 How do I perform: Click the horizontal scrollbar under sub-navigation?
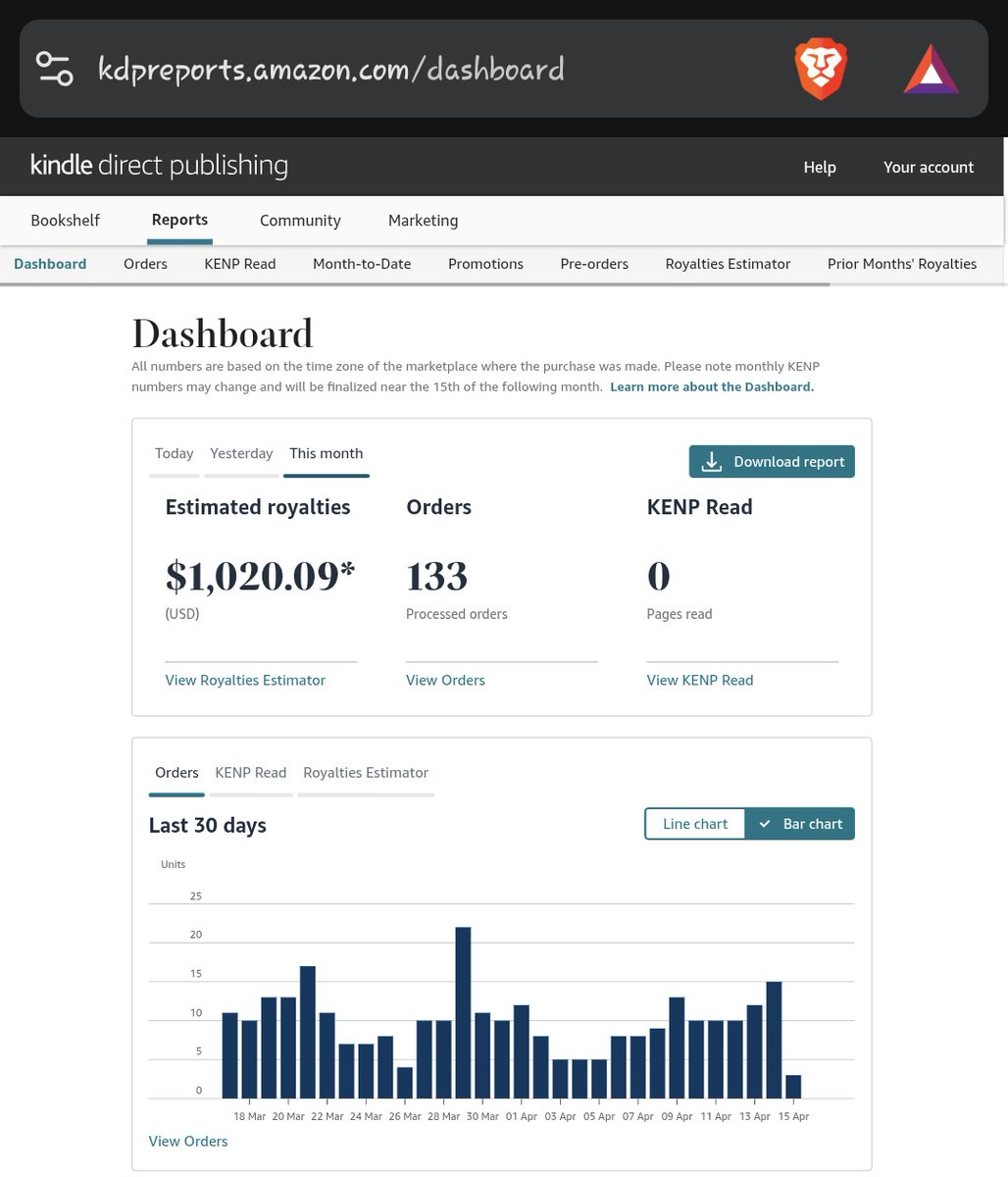[x=415, y=284]
